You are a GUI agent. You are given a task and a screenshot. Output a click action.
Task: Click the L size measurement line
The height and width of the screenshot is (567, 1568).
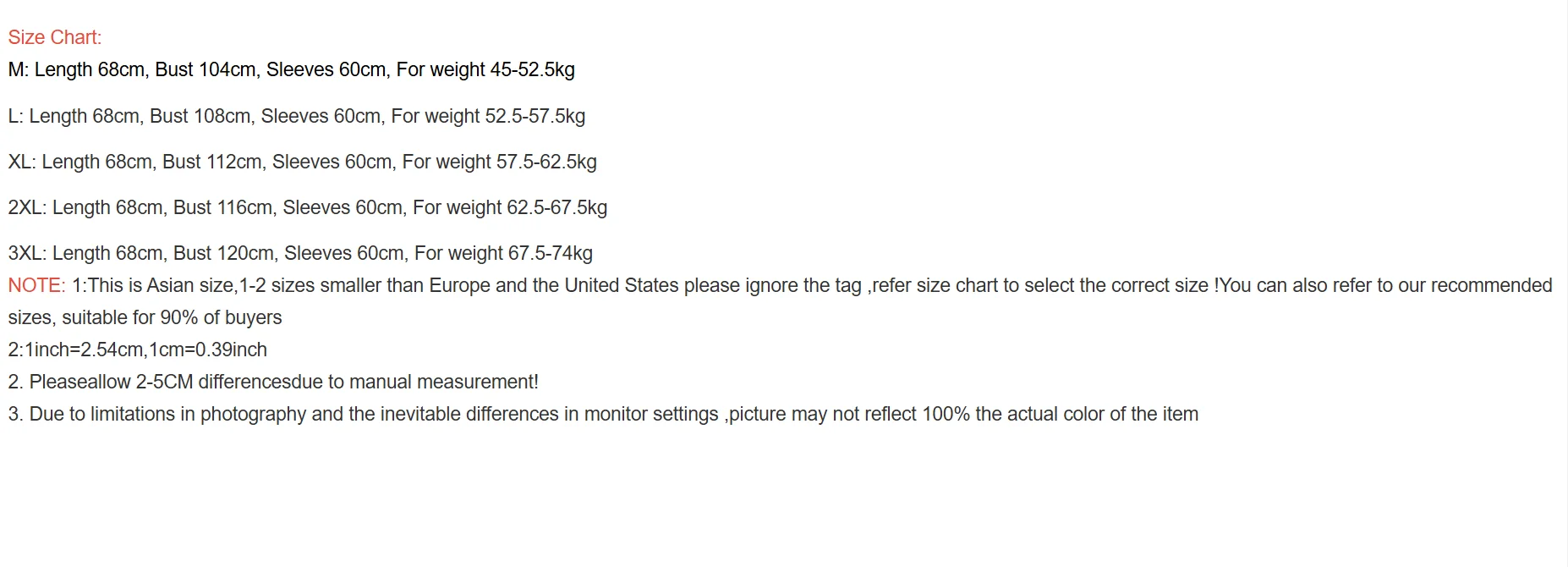[x=296, y=116]
